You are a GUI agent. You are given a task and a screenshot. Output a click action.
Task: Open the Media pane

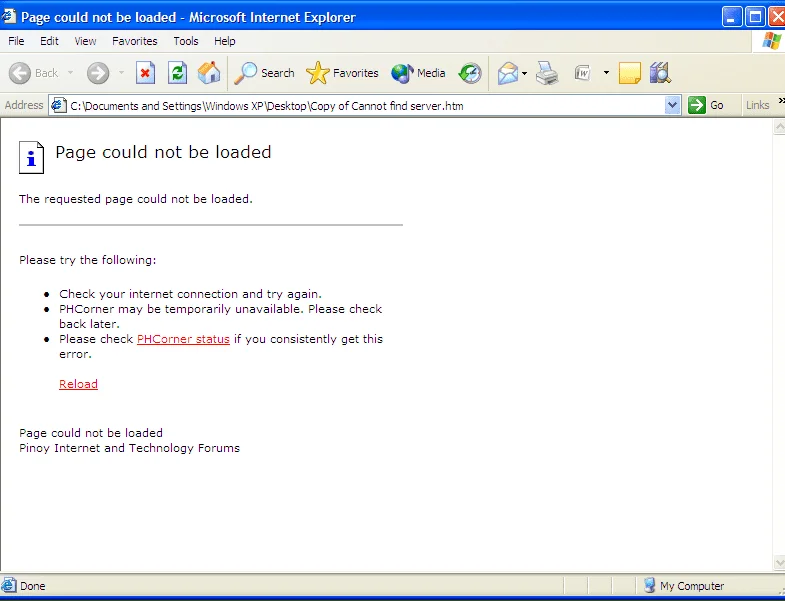coord(419,73)
